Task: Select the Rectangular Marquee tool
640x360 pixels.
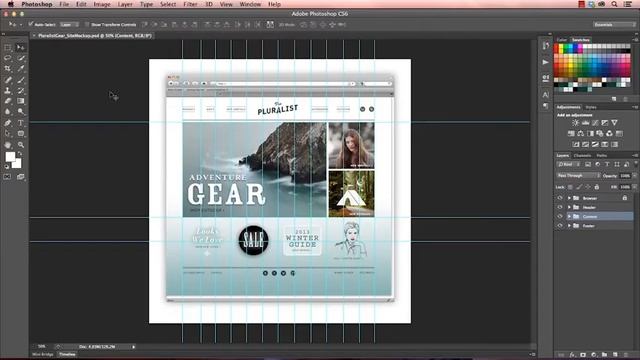Action: point(8,47)
